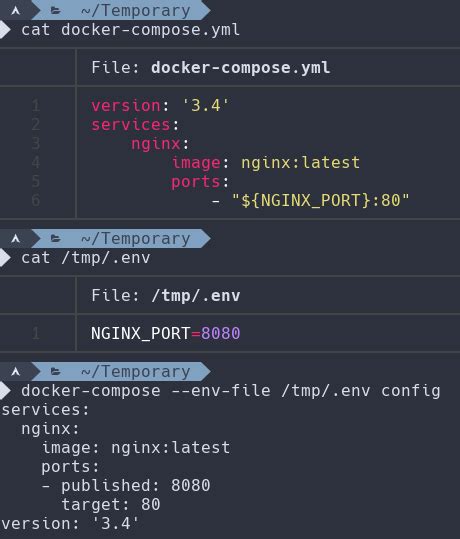Screen dimensions: 460x539
Task: Click the folder icon above cat /tmp/.env
Action: pos(55,238)
